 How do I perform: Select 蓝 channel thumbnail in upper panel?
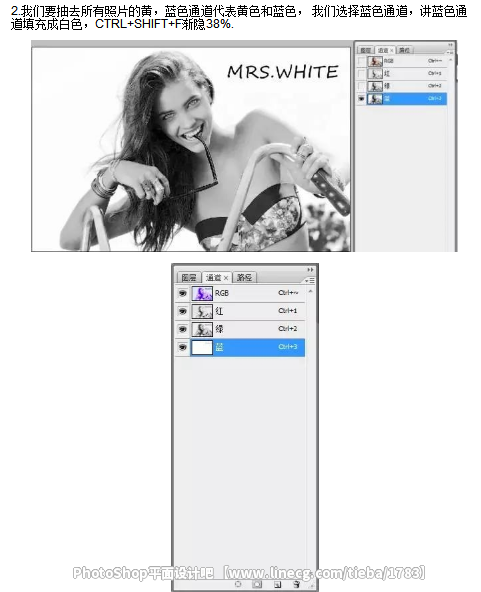coord(375,99)
